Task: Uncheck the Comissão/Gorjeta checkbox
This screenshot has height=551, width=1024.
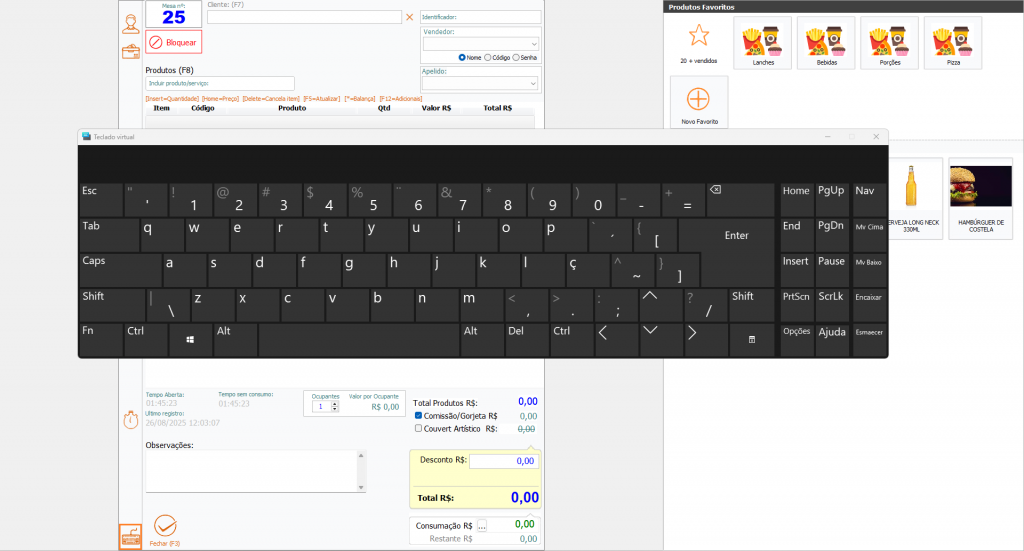Action: pos(418,415)
